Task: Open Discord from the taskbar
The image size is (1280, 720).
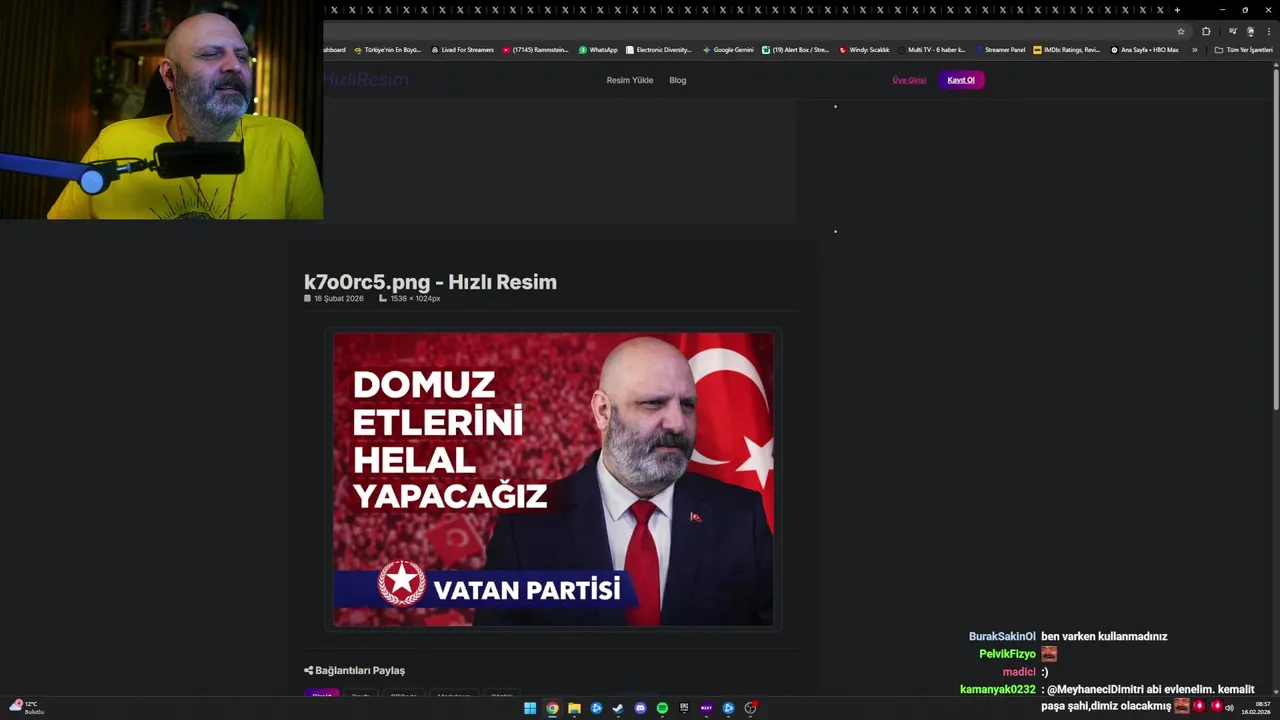Action: 640,708
